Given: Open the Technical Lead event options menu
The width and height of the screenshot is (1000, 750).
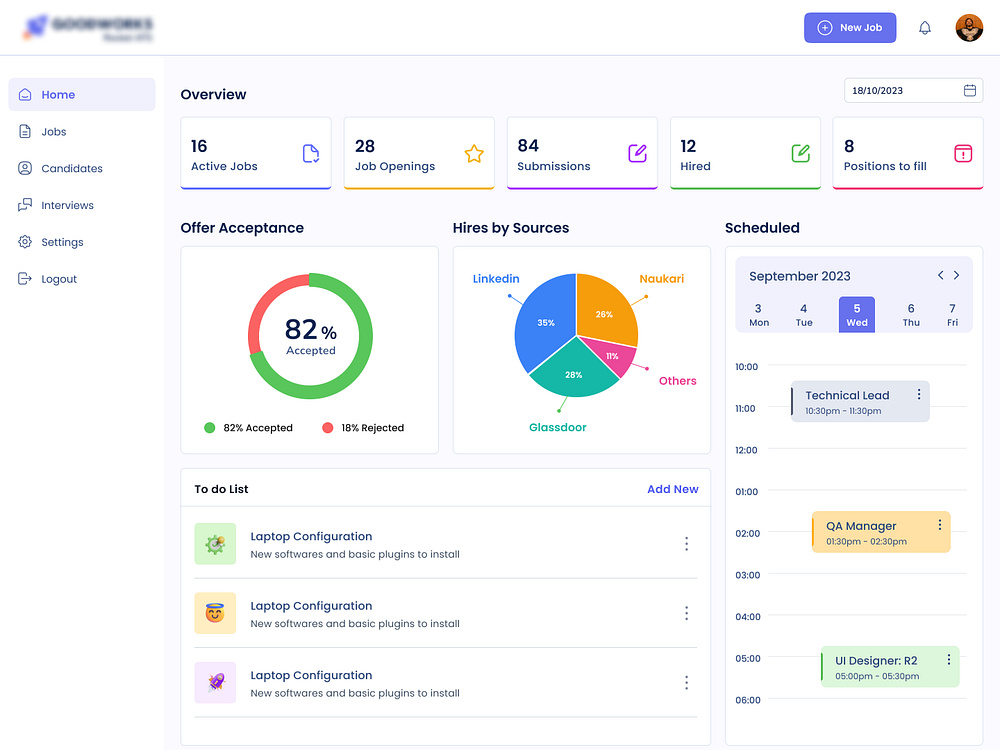Looking at the screenshot, I should 917,395.
